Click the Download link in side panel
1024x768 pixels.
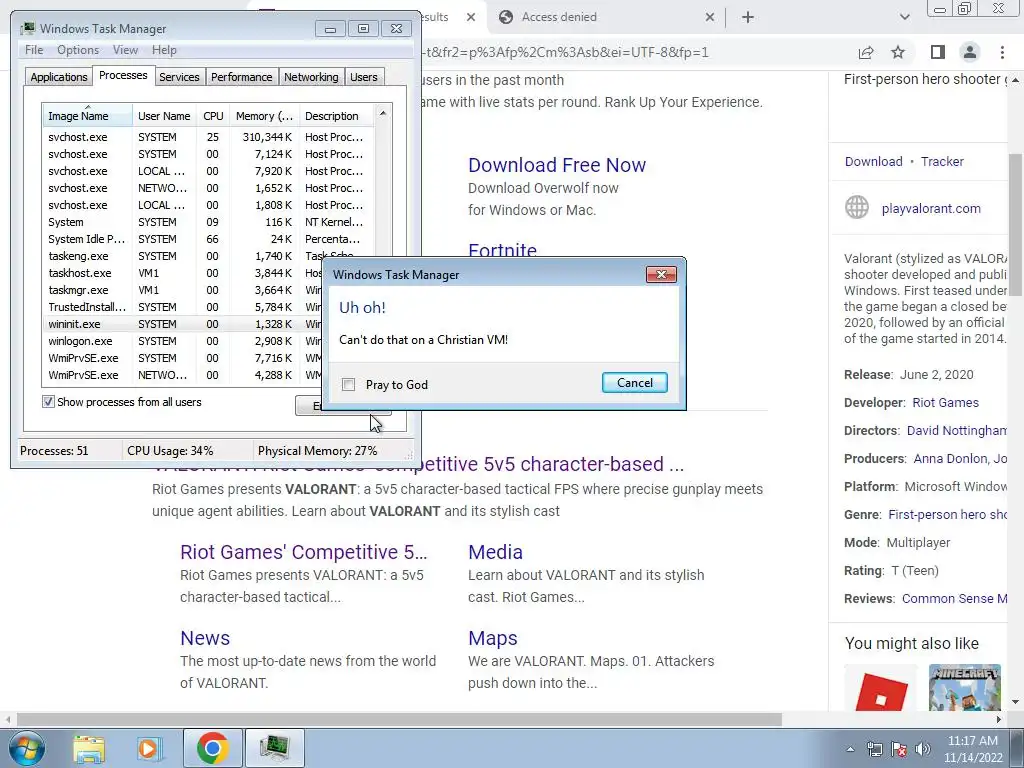(x=873, y=162)
